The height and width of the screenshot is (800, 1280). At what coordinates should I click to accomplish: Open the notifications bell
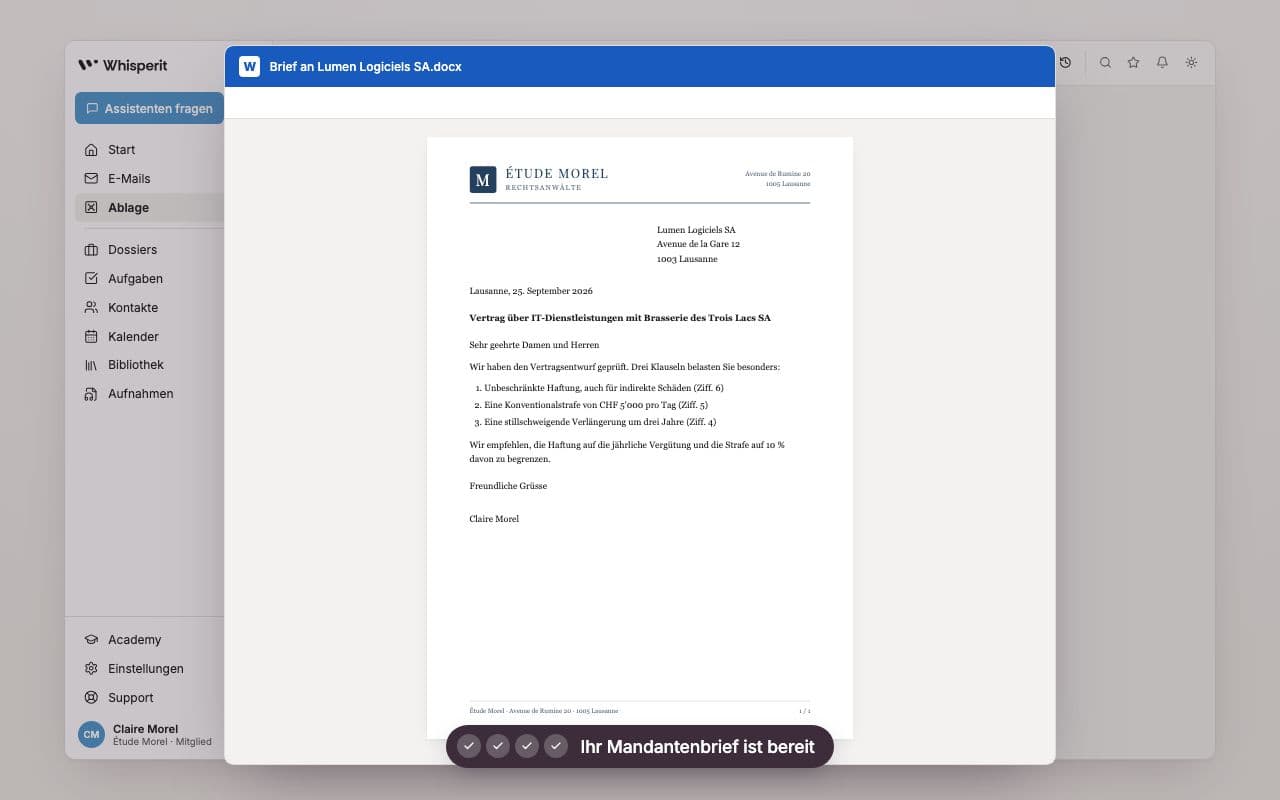pyautogui.click(x=1162, y=62)
